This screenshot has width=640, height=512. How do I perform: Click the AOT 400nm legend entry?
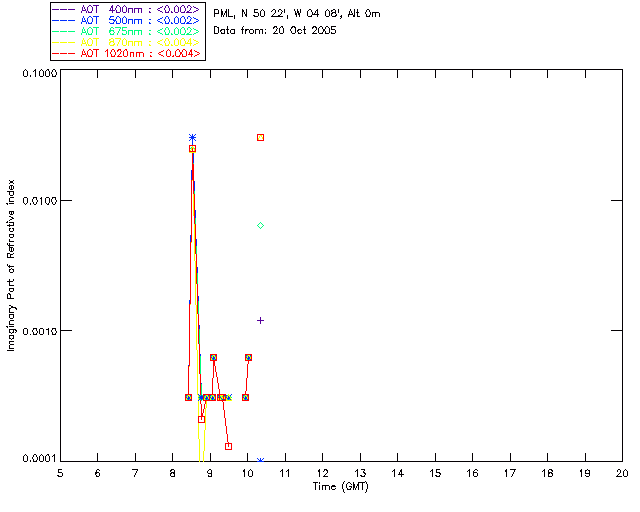(127, 9)
